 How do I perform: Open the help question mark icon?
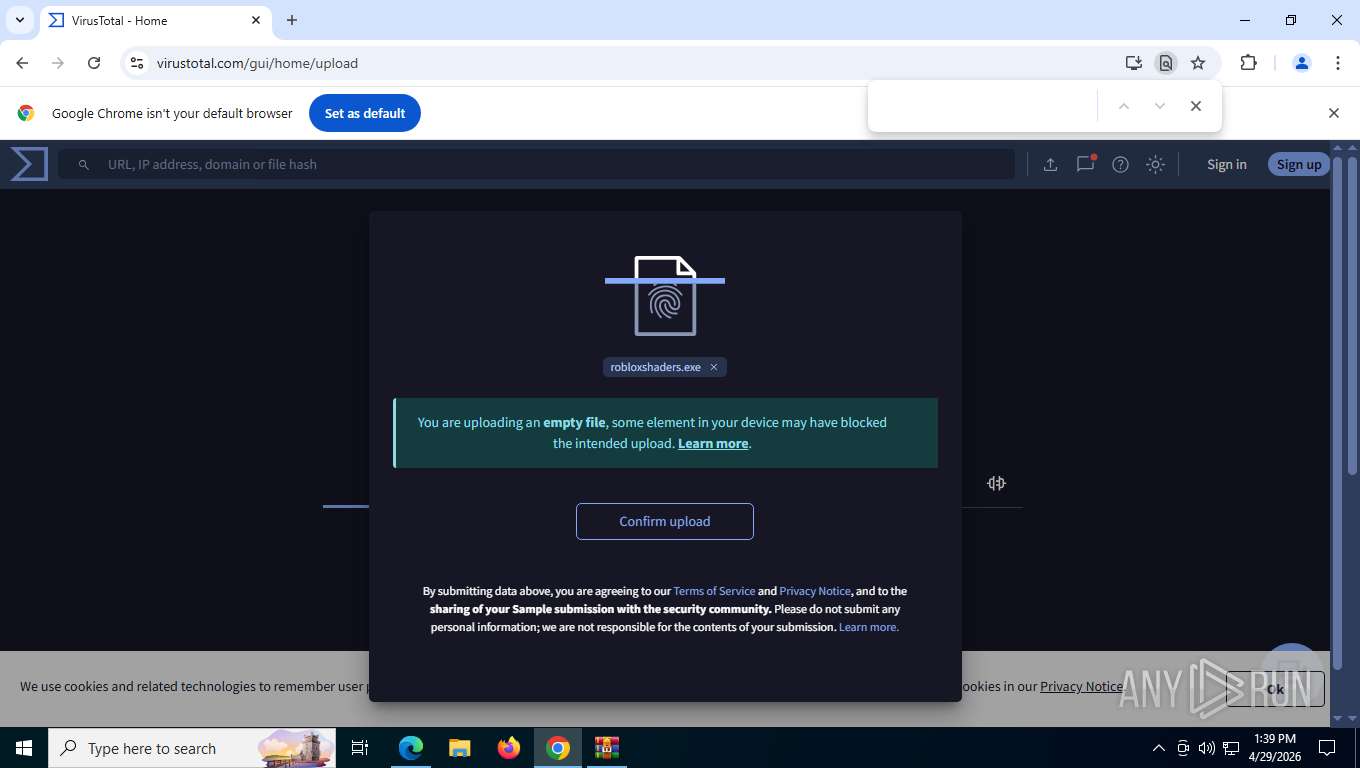click(1120, 165)
